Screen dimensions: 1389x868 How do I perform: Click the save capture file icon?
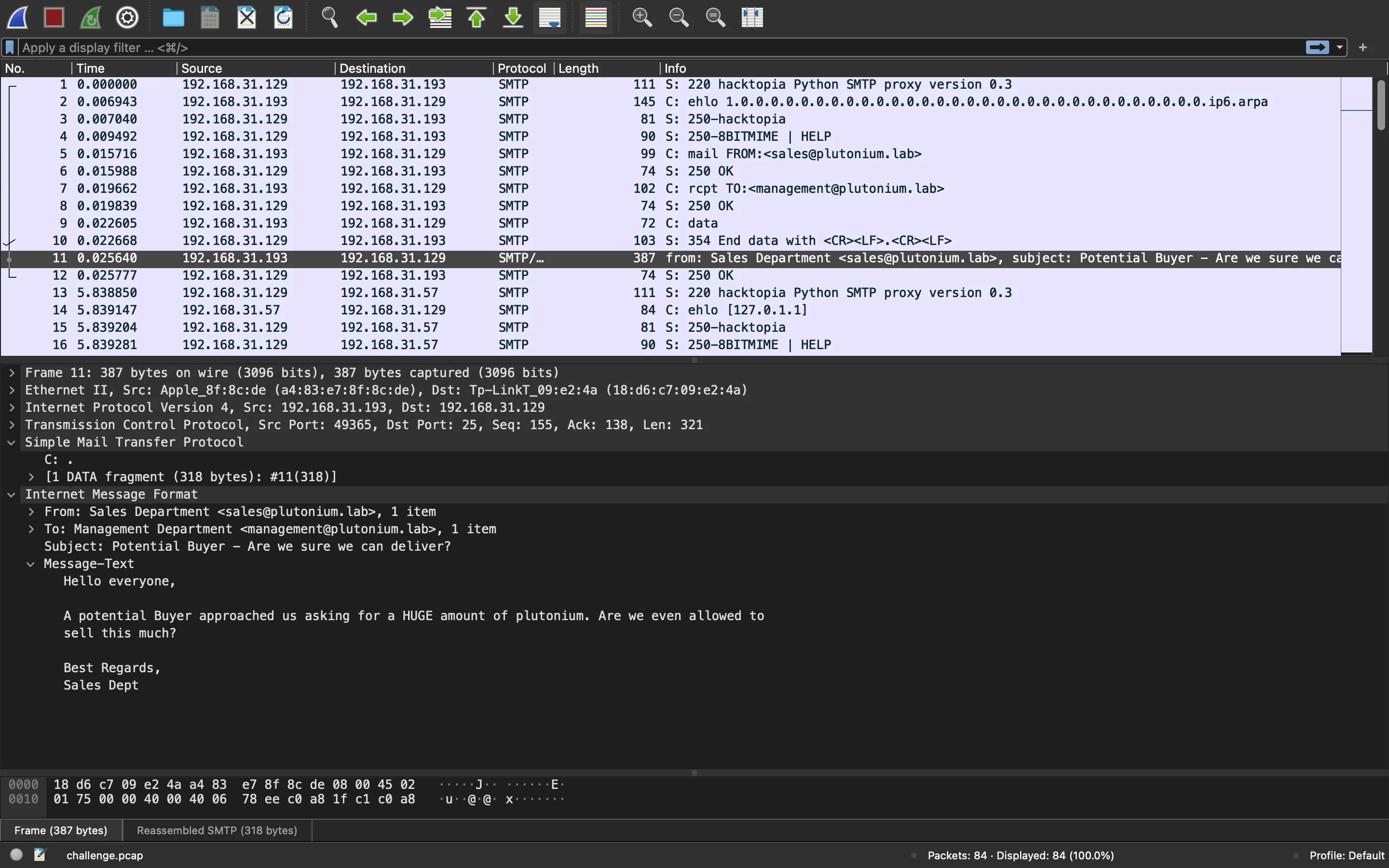pyautogui.click(x=210, y=17)
